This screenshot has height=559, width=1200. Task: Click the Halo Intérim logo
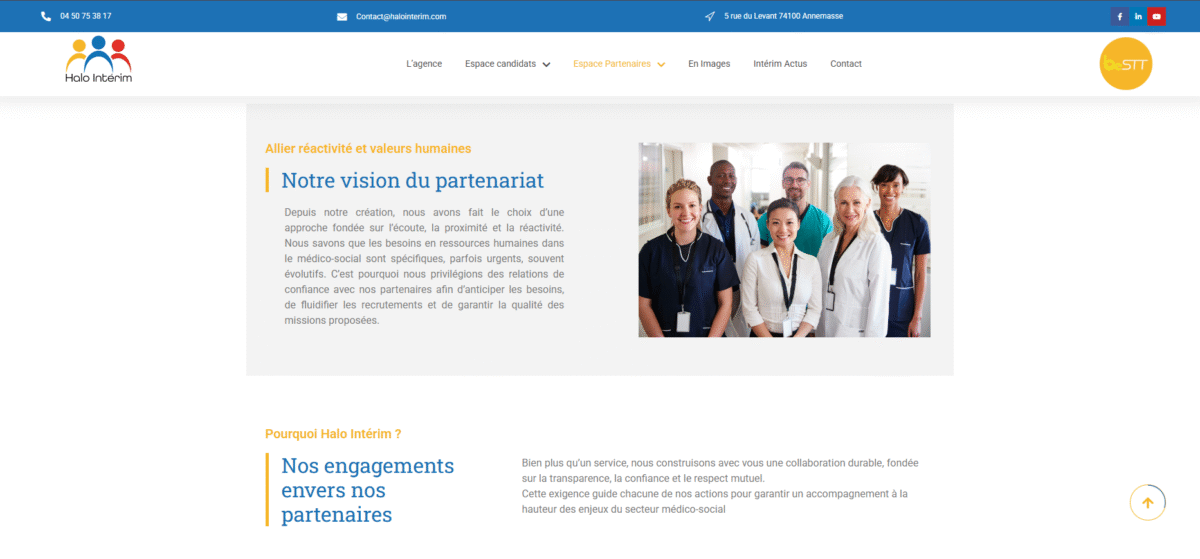coord(98,60)
